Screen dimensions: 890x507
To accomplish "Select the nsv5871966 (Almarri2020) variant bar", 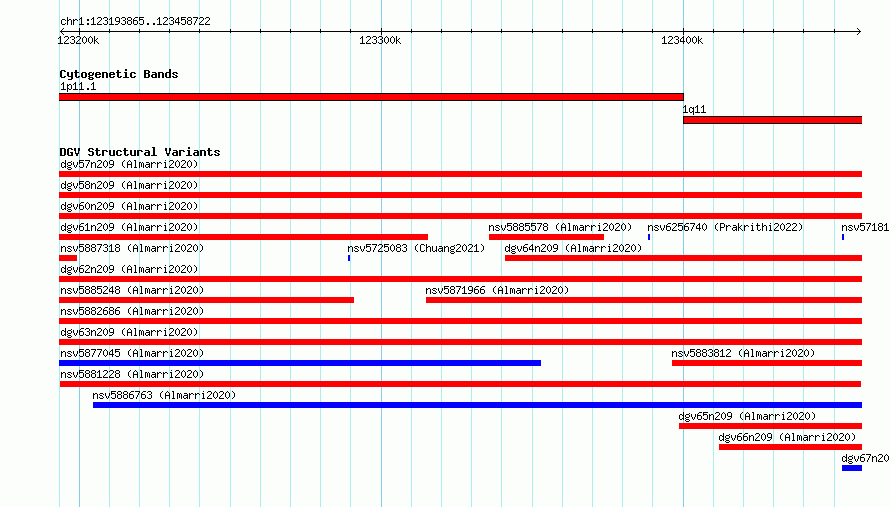I will (x=644, y=300).
